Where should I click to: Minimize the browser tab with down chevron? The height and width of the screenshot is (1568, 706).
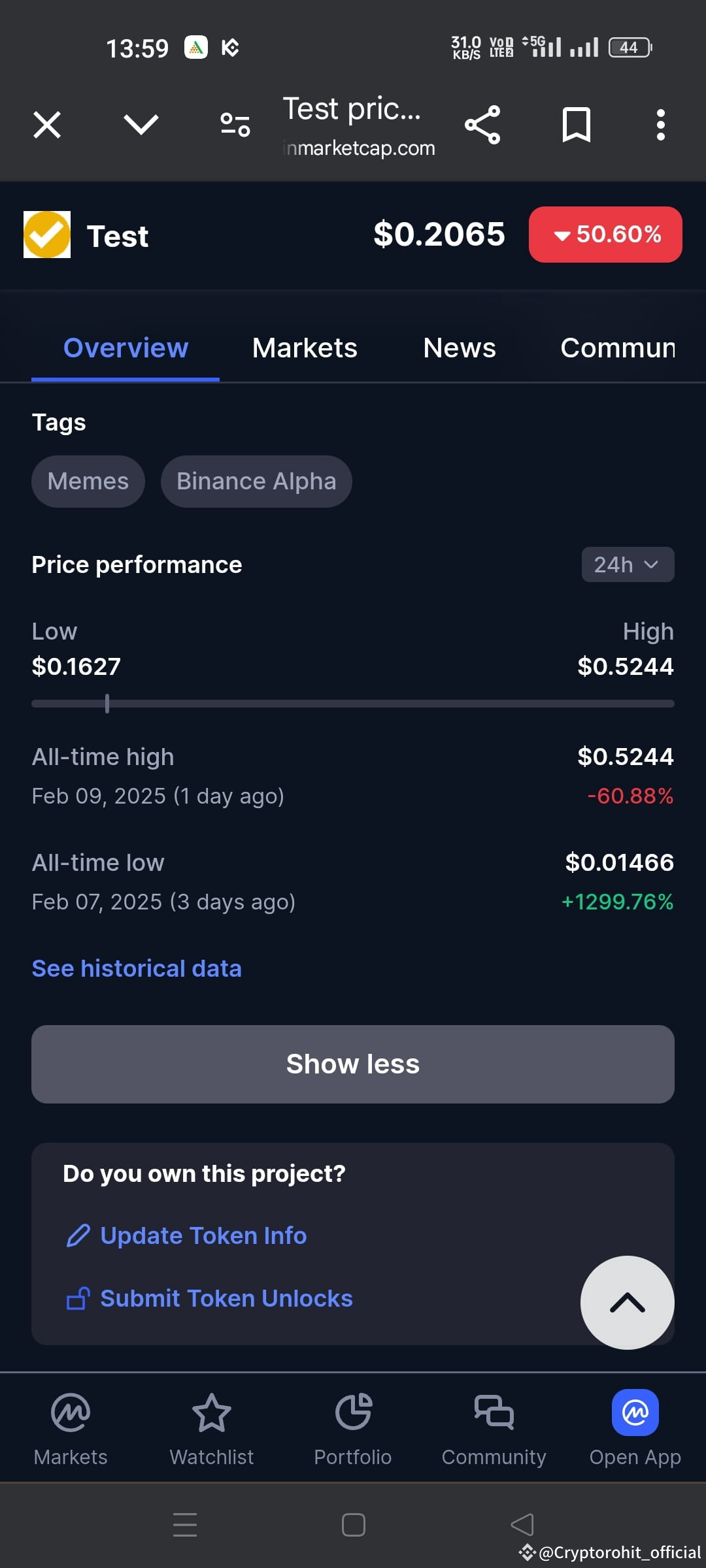(x=141, y=124)
